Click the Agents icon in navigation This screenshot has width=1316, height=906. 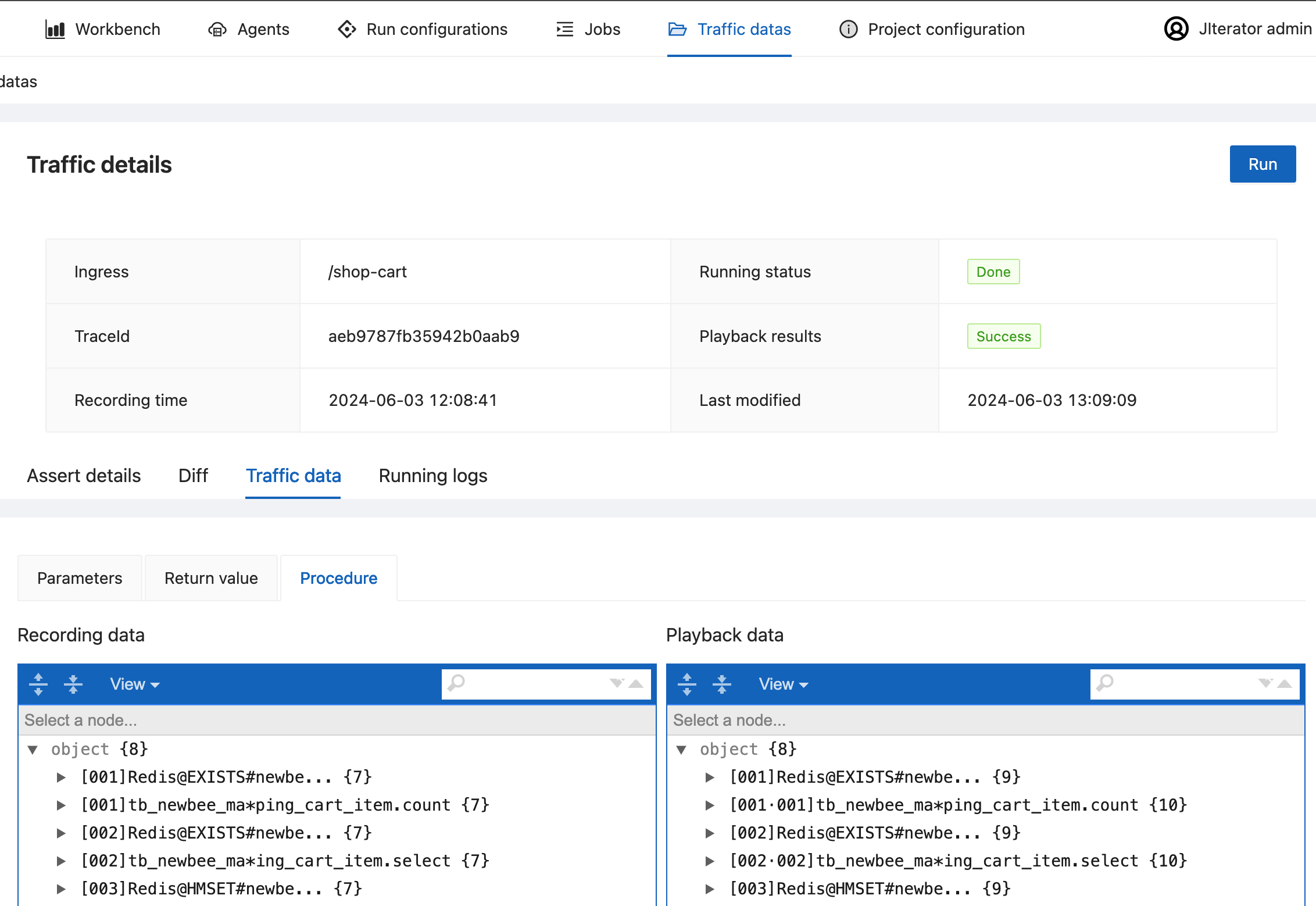pyautogui.click(x=217, y=29)
